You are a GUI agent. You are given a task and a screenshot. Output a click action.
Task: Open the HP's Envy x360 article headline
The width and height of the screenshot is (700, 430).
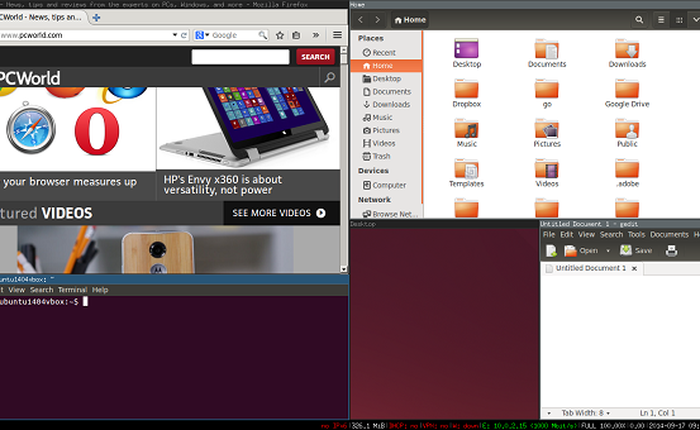(222, 184)
